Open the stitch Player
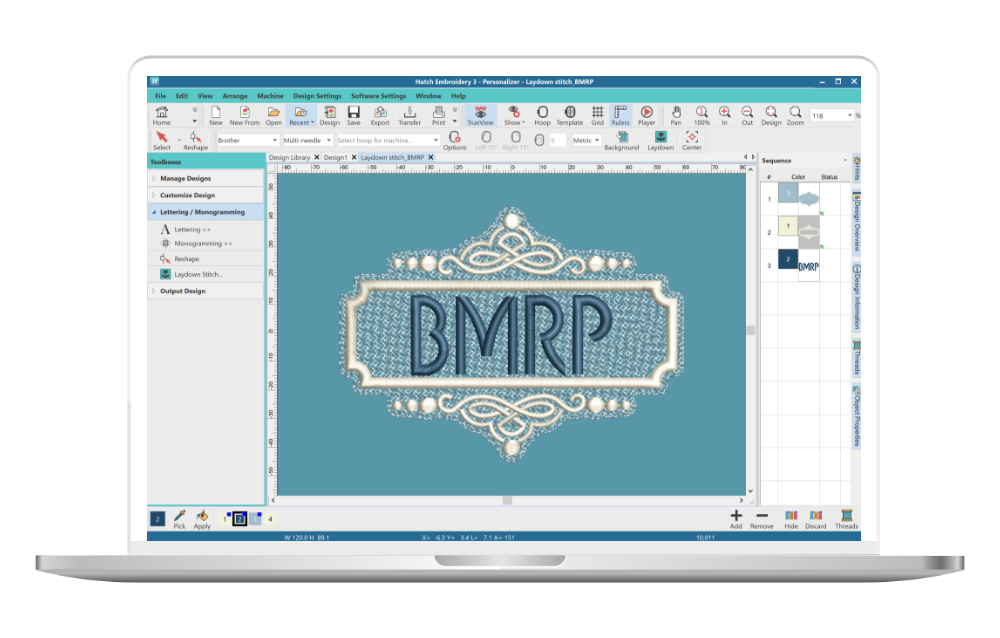This screenshot has height=638, width=1000. [x=646, y=114]
